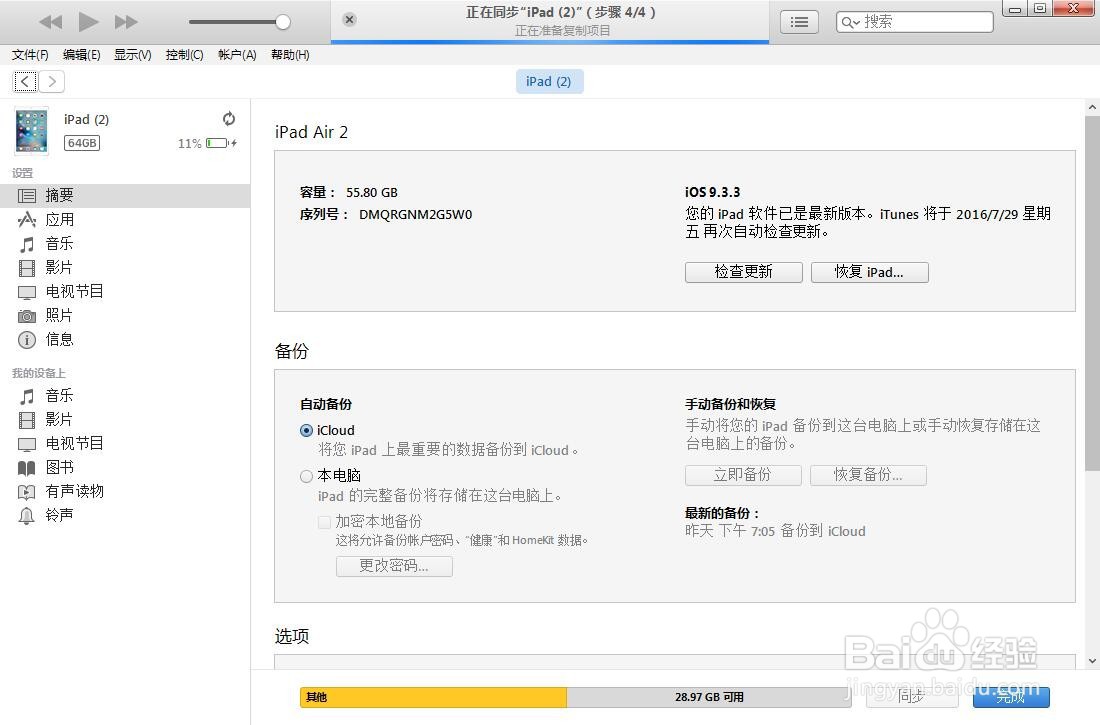Click the vertical scrollbar up arrow

[1092, 107]
